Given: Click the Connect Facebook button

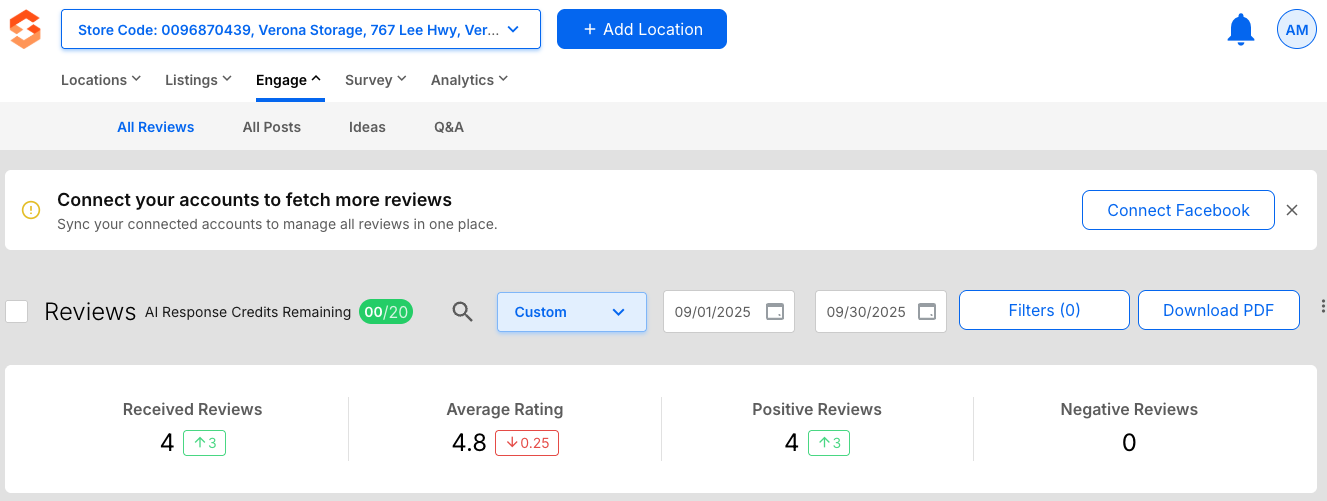Looking at the screenshot, I should click(1177, 210).
